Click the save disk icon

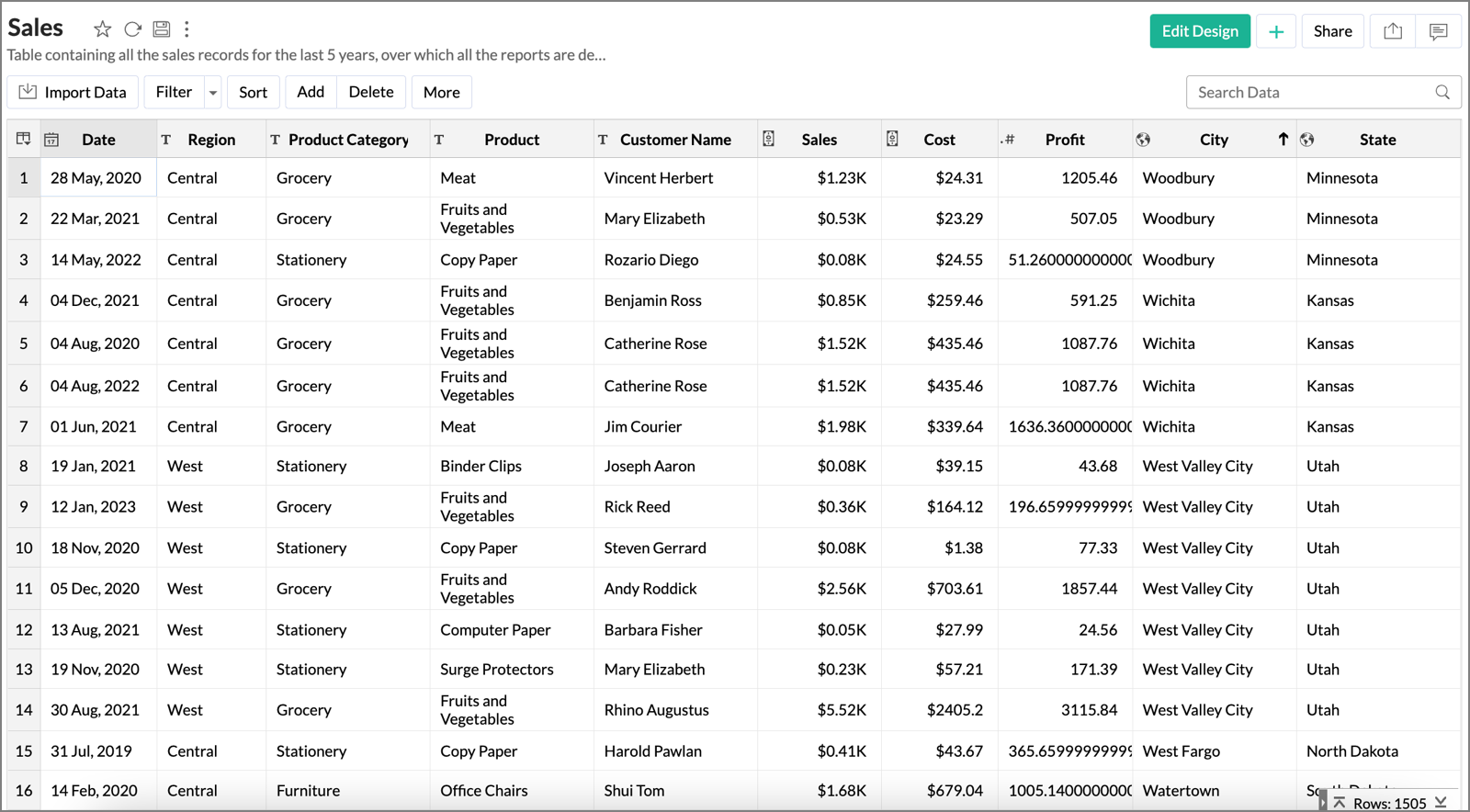click(162, 29)
